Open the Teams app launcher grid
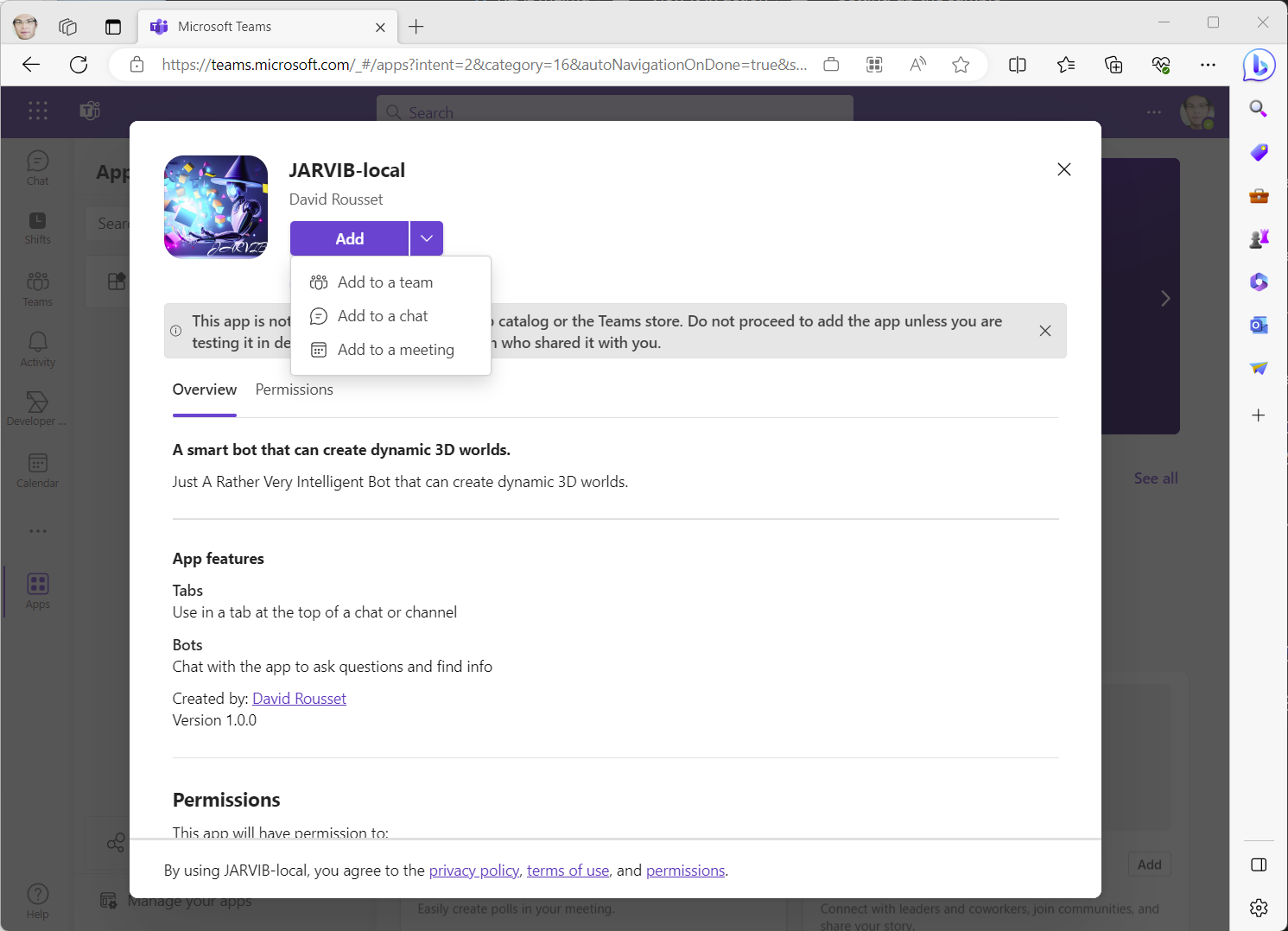 [x=38, y=111]
